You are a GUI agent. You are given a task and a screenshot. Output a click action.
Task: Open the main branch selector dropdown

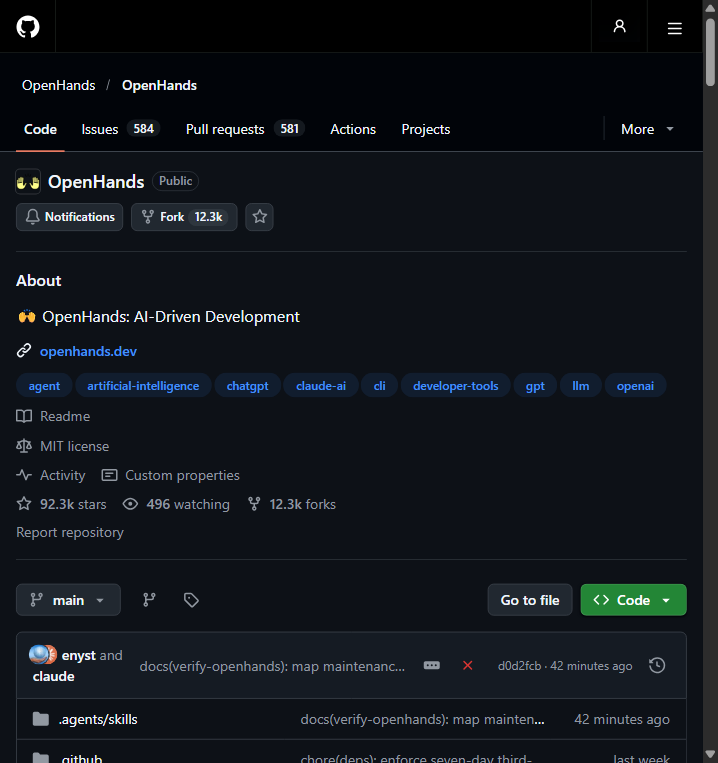click(x=68, y=600)
